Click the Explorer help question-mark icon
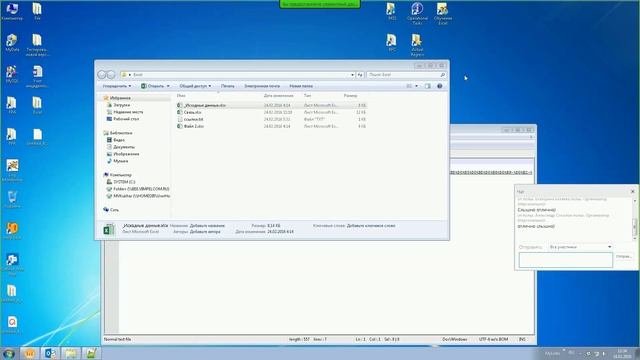 coord(440,86)
